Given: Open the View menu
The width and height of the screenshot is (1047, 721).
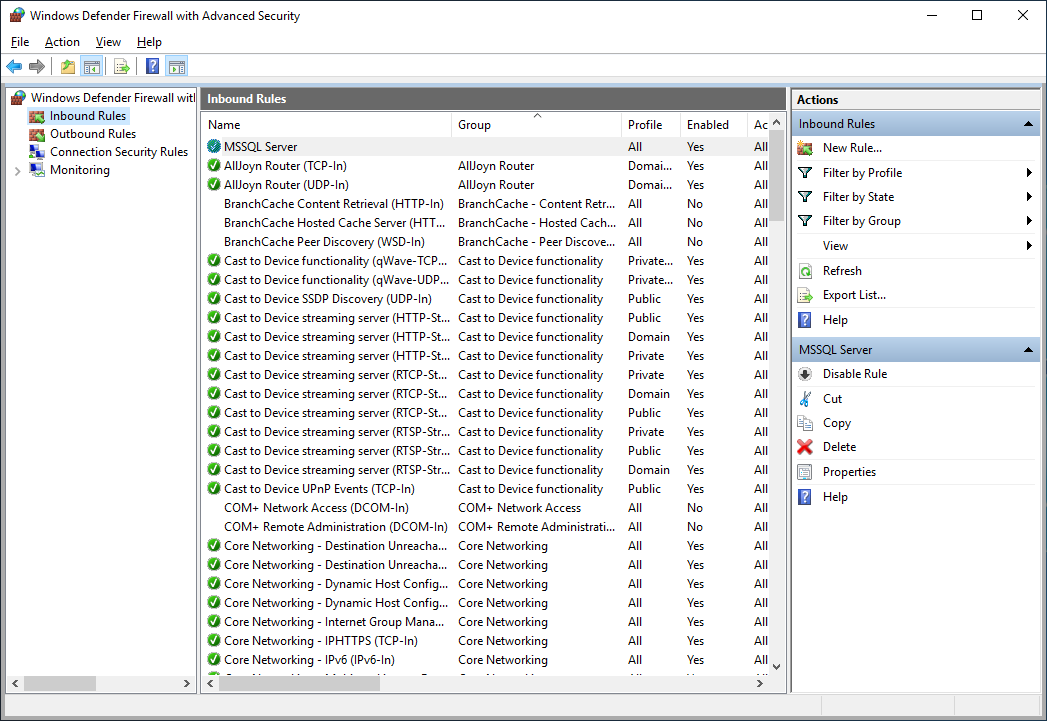Looking at the screenshot, I should click(108, 42).
